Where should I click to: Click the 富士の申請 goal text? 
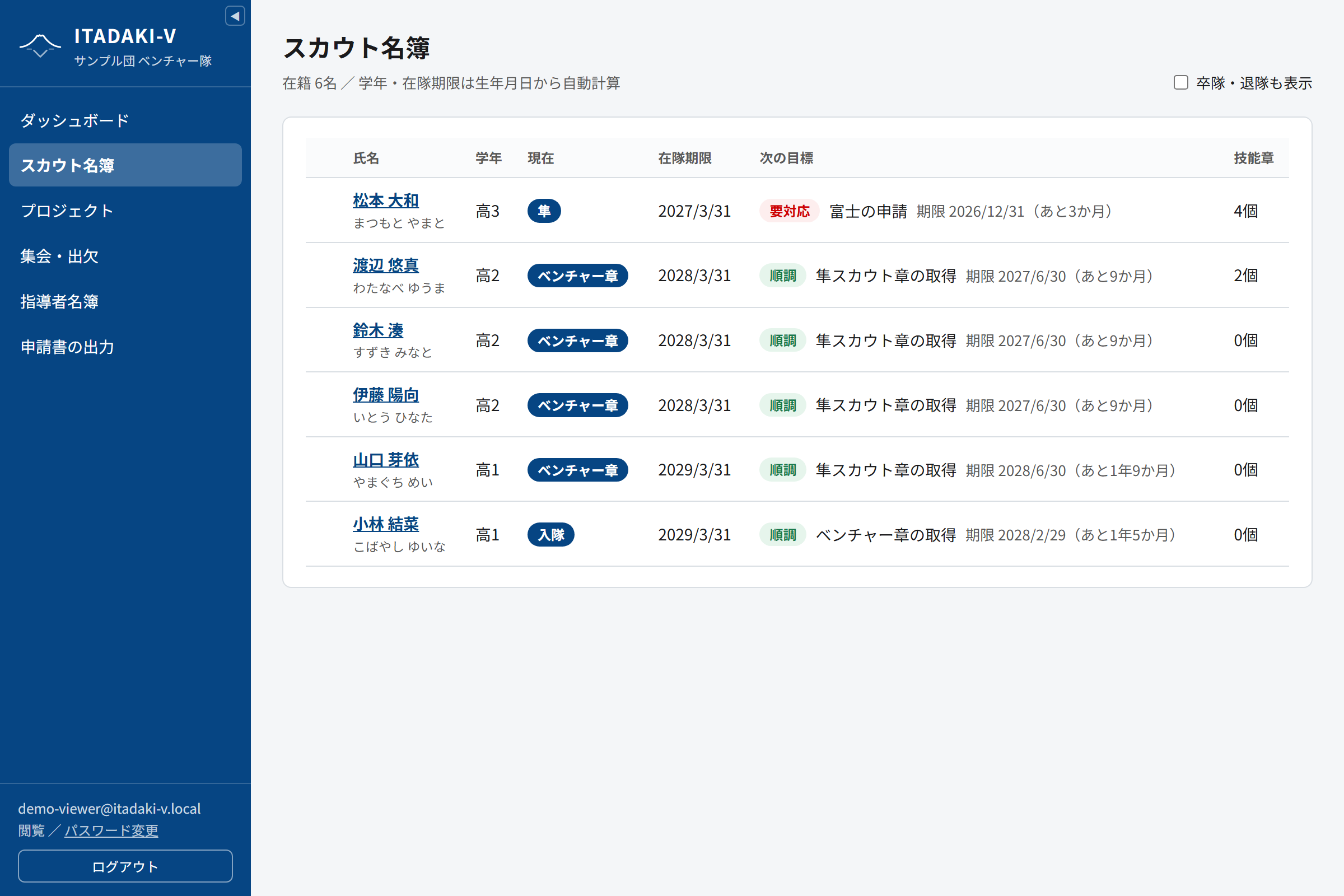tap(868, 212)
